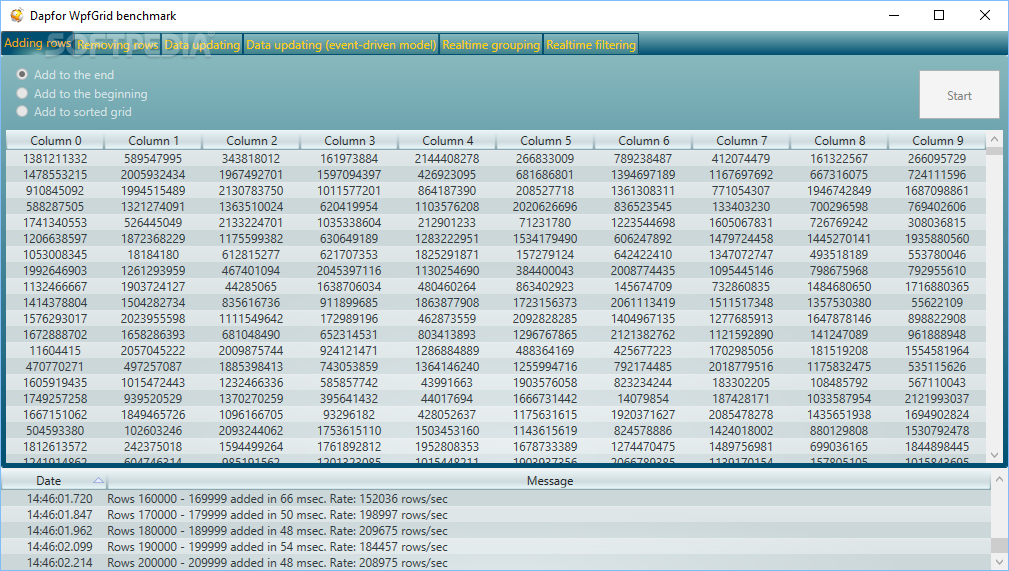This screenshot has height=571, width=1009.
Task: Sort by Column 9 header
Action: (x=938, y=140)
